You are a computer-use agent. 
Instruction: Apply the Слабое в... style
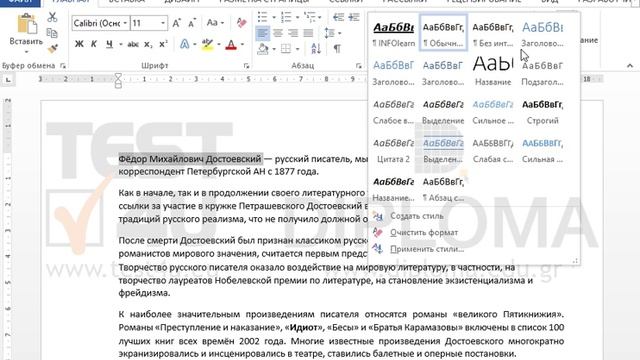[x=393, y=111]
